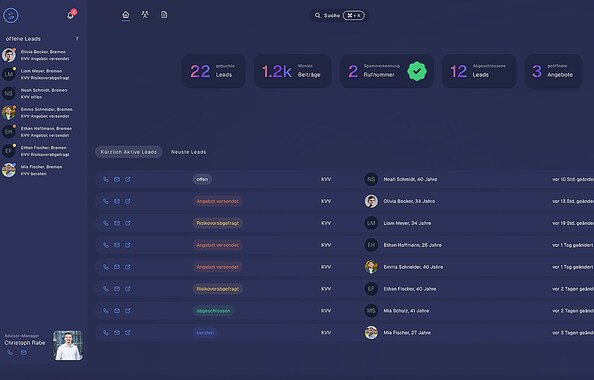The height and width of the screenshot is (380, 594).
Task: Click Olivia Becker's Angebot versendet badge
Action: 217,201
